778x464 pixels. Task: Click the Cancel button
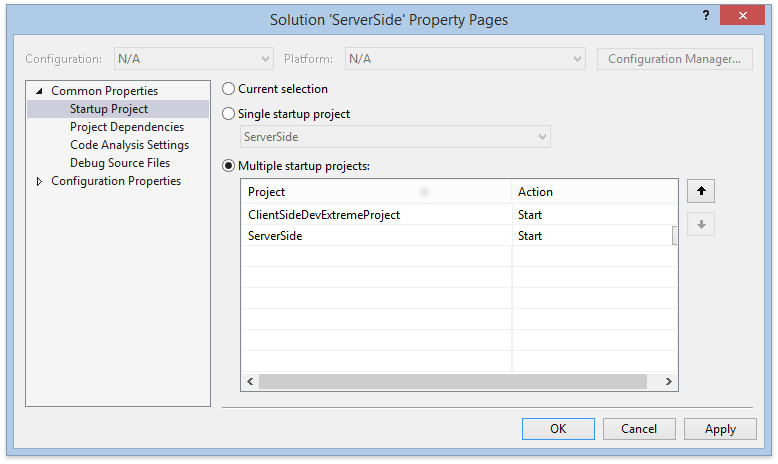pyautogui.click(x=639, y=429)
